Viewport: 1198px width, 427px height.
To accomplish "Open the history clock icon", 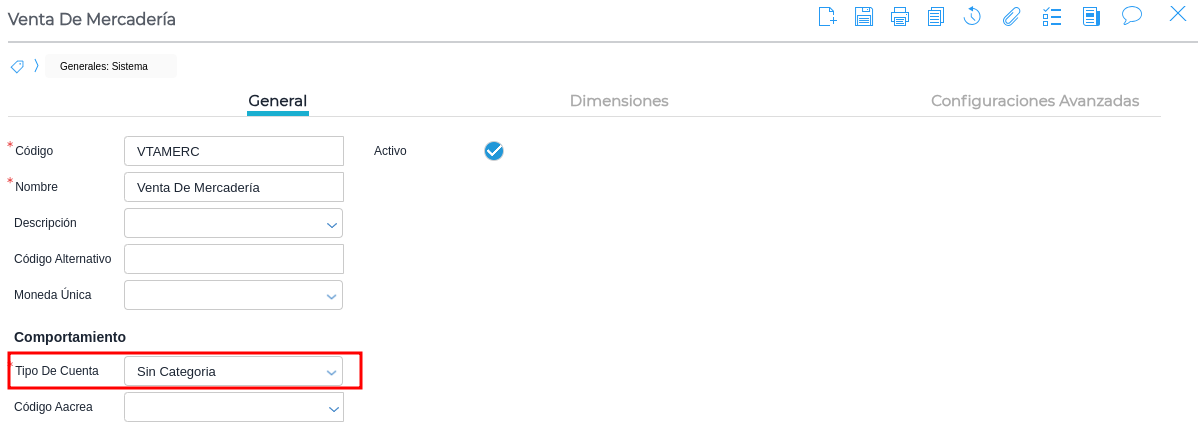I will (x=972, y=16).
